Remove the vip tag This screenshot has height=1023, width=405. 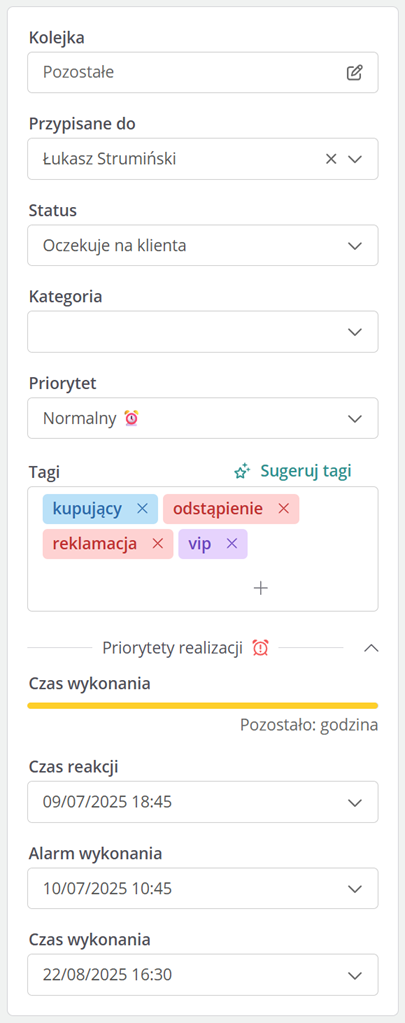tap(232, 544)
